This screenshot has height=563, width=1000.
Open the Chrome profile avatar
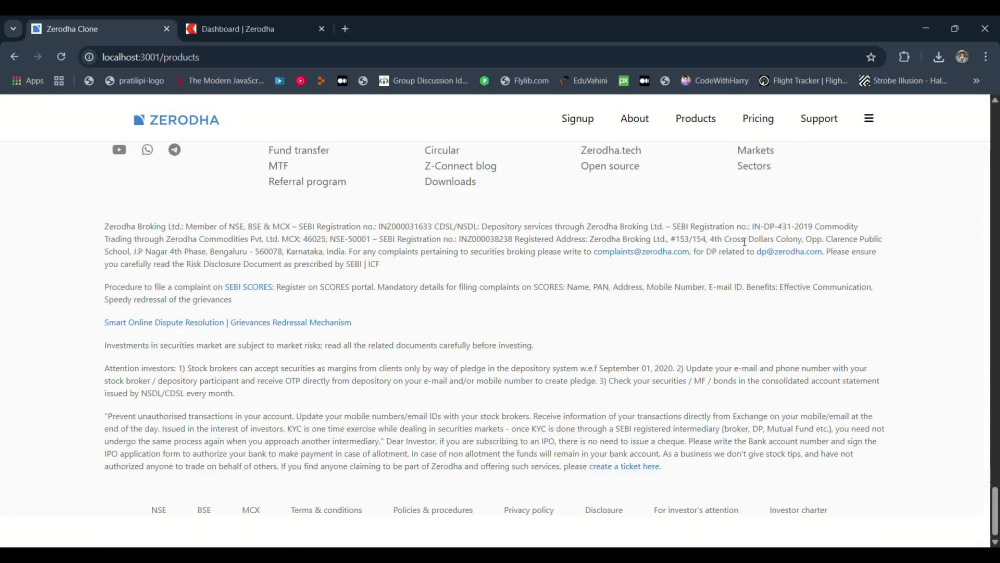point(962,57)
